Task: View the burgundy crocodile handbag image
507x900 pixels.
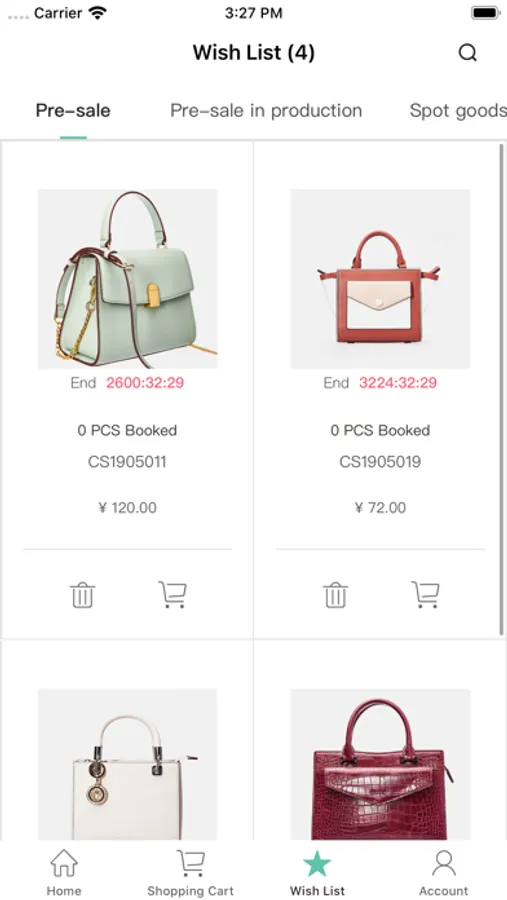Action: [x=380, y=765]
